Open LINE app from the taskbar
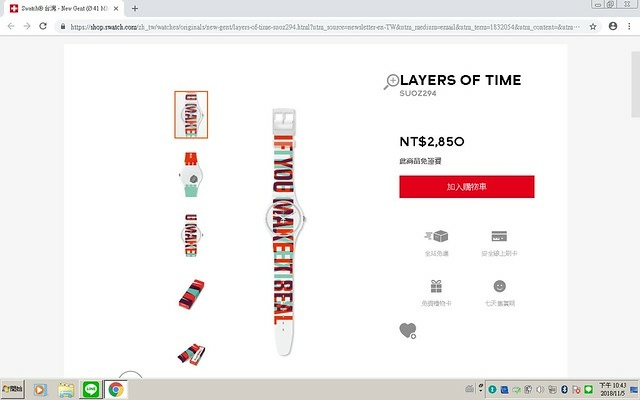 pyautogui.click(x=91, y=389)
